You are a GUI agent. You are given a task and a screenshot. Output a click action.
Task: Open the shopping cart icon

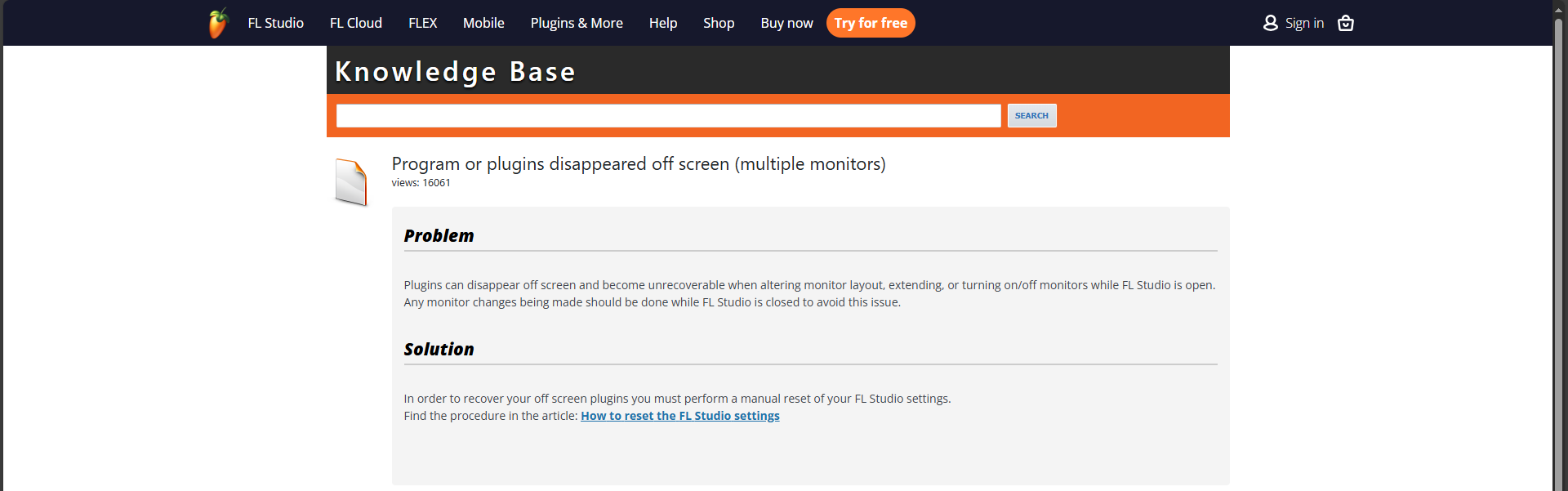tap(1346, 23)
